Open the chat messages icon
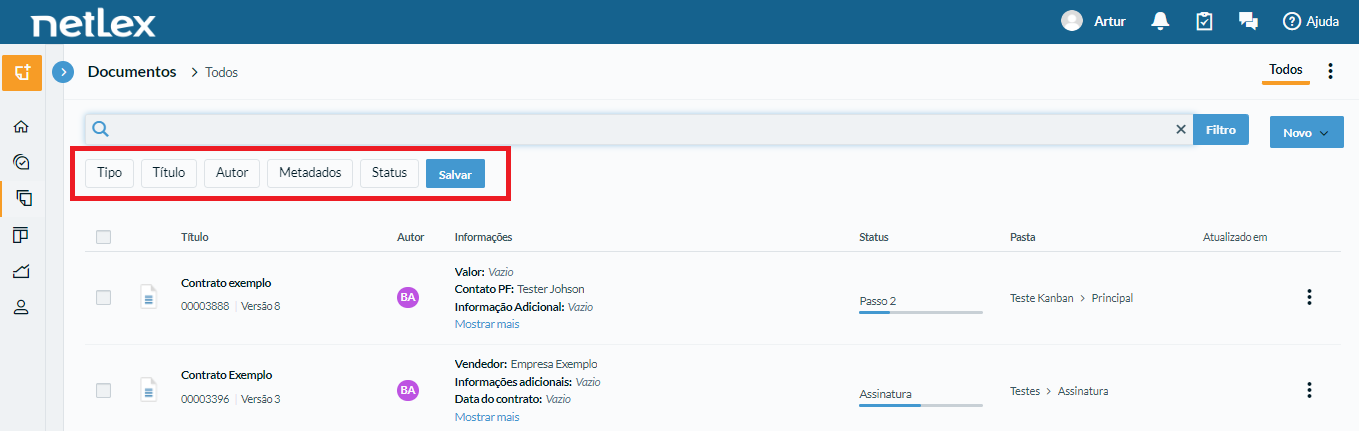Viewport: 1359px width, 438px height. 1247,21
